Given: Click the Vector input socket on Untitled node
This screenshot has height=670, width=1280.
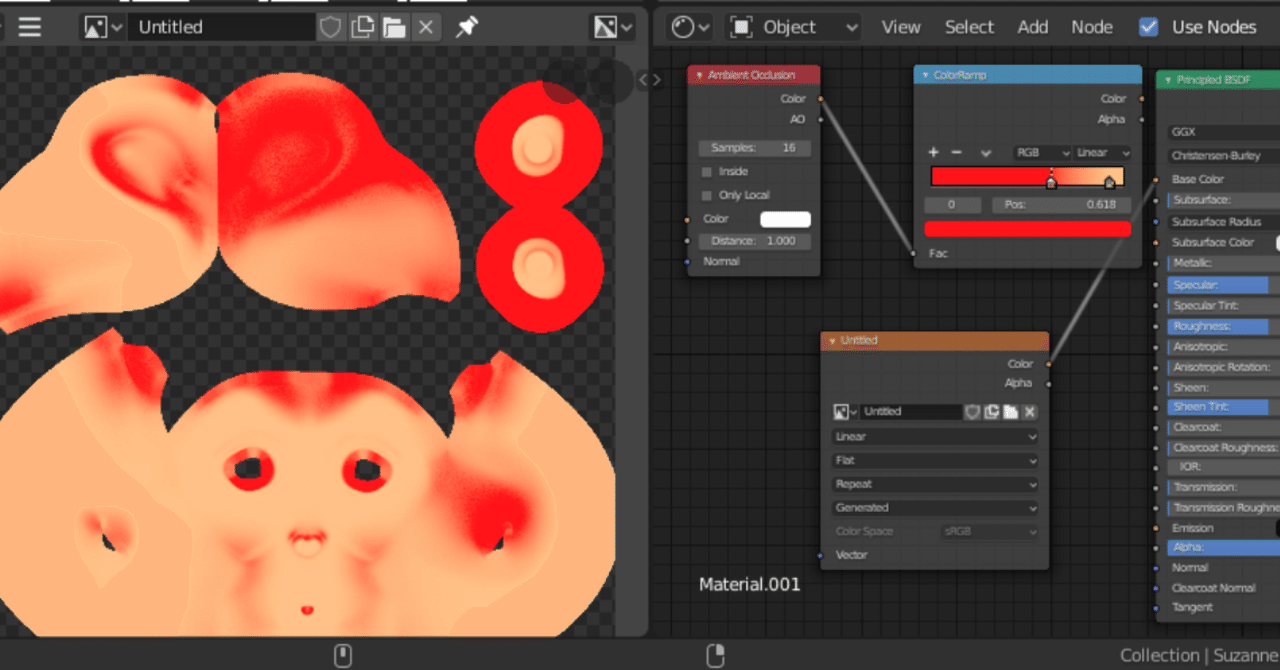Looking at the screenshot, I should pos(821,555).
